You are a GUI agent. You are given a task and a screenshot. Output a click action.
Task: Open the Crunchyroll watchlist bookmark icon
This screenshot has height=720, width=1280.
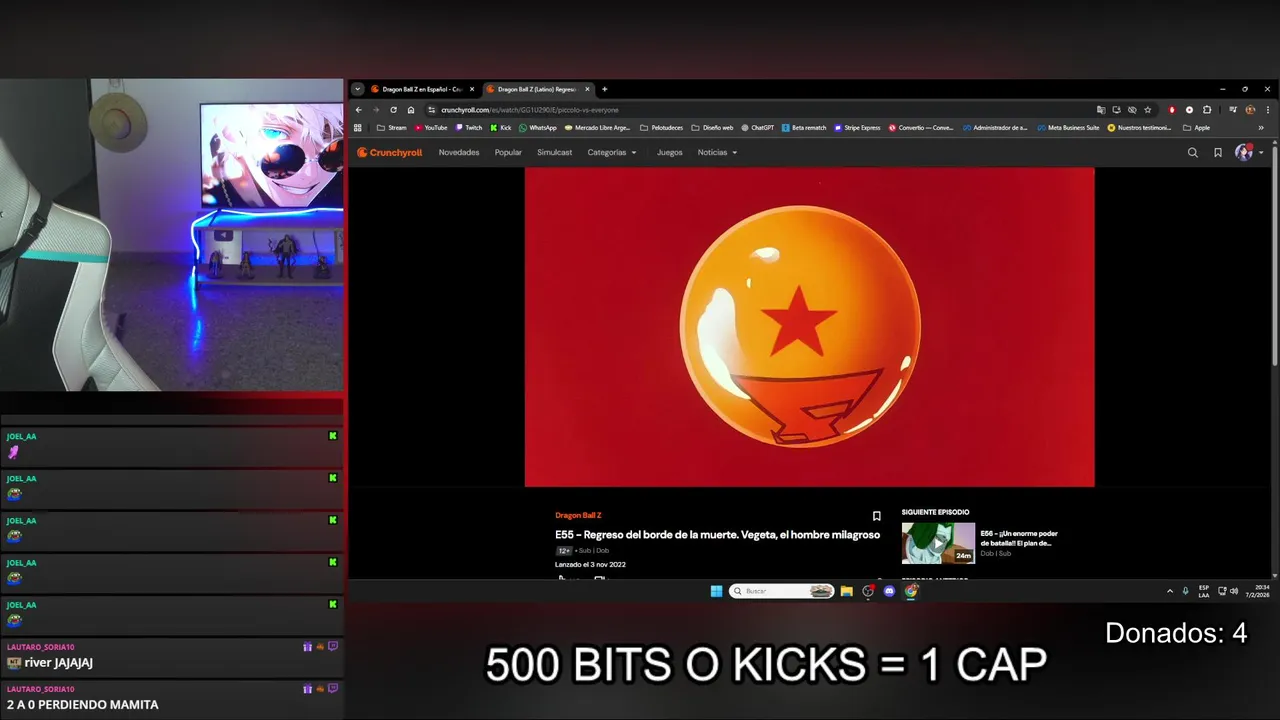[x=1218, y=153]
